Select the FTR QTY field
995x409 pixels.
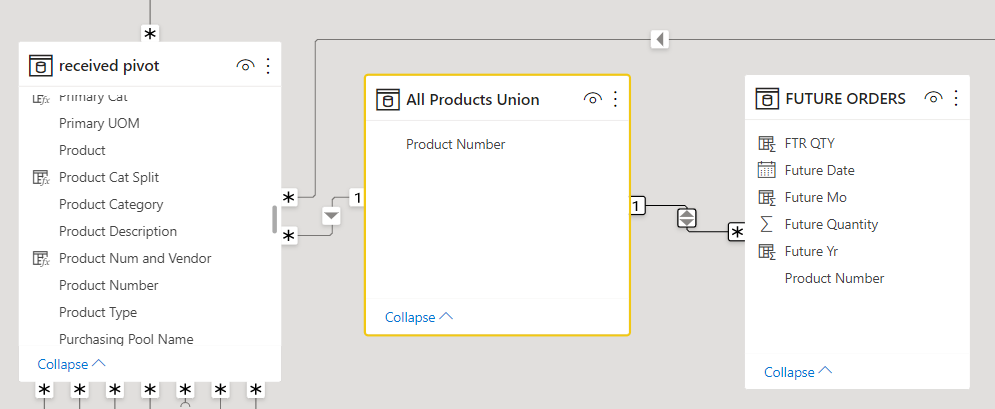[x=810, y=143]
